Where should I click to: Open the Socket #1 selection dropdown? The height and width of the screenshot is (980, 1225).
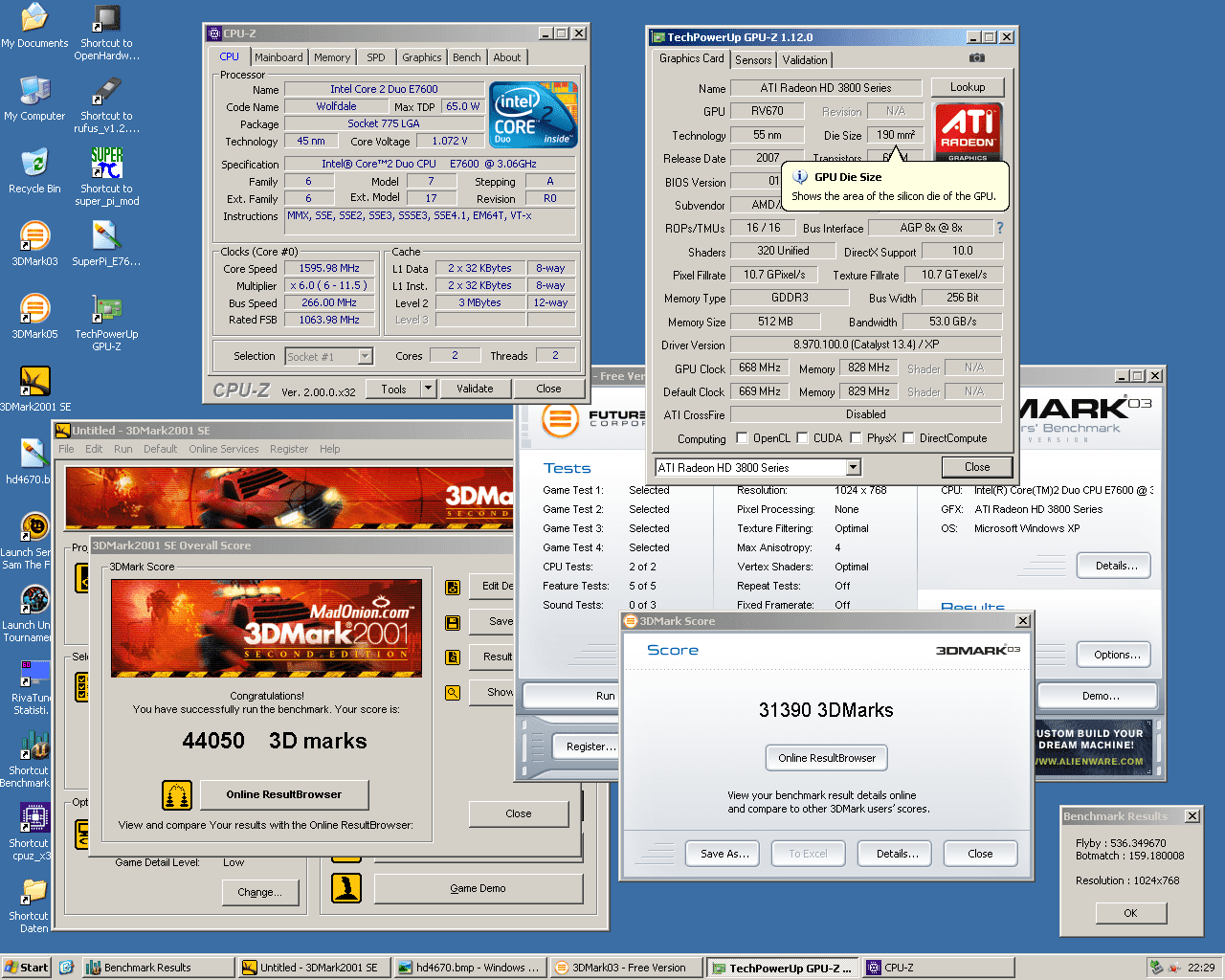(365, 356)
